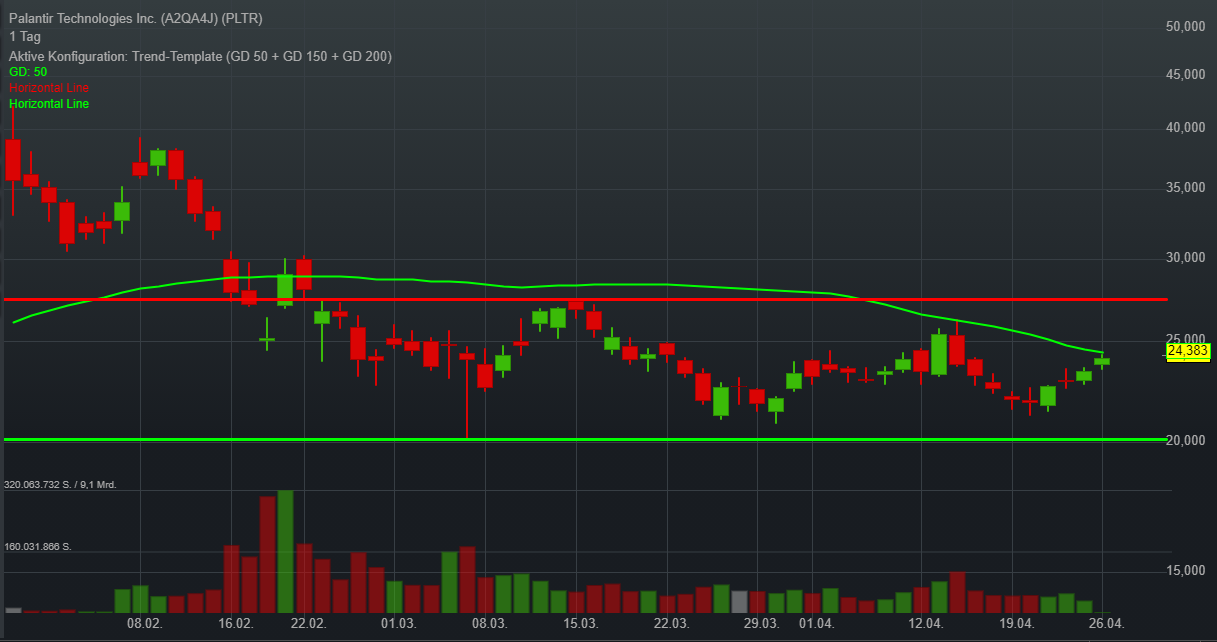Image resolution: width=1217 pixels, height=642 pixels.
Task: Click the 35,000 price axis label
Action: tap(1186, 188)
